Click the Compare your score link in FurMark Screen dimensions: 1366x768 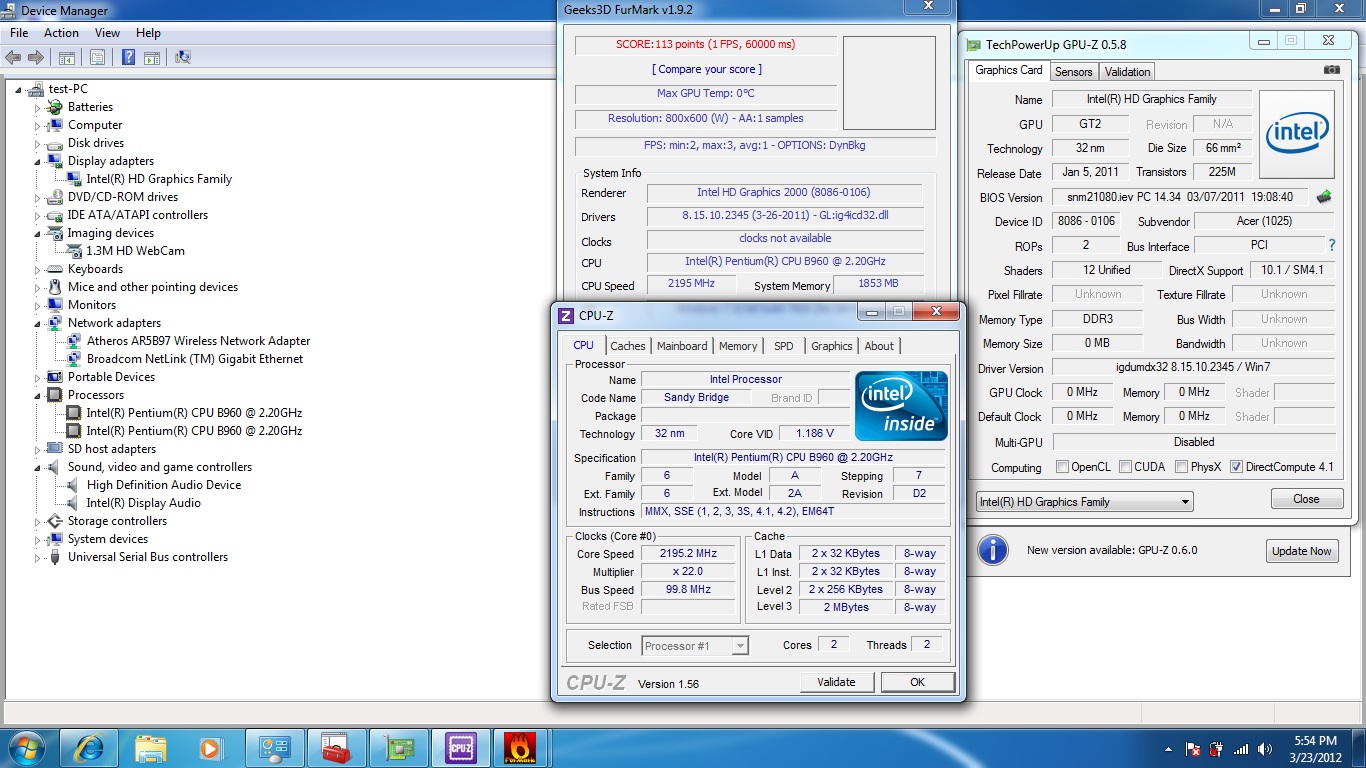(707, 69)
